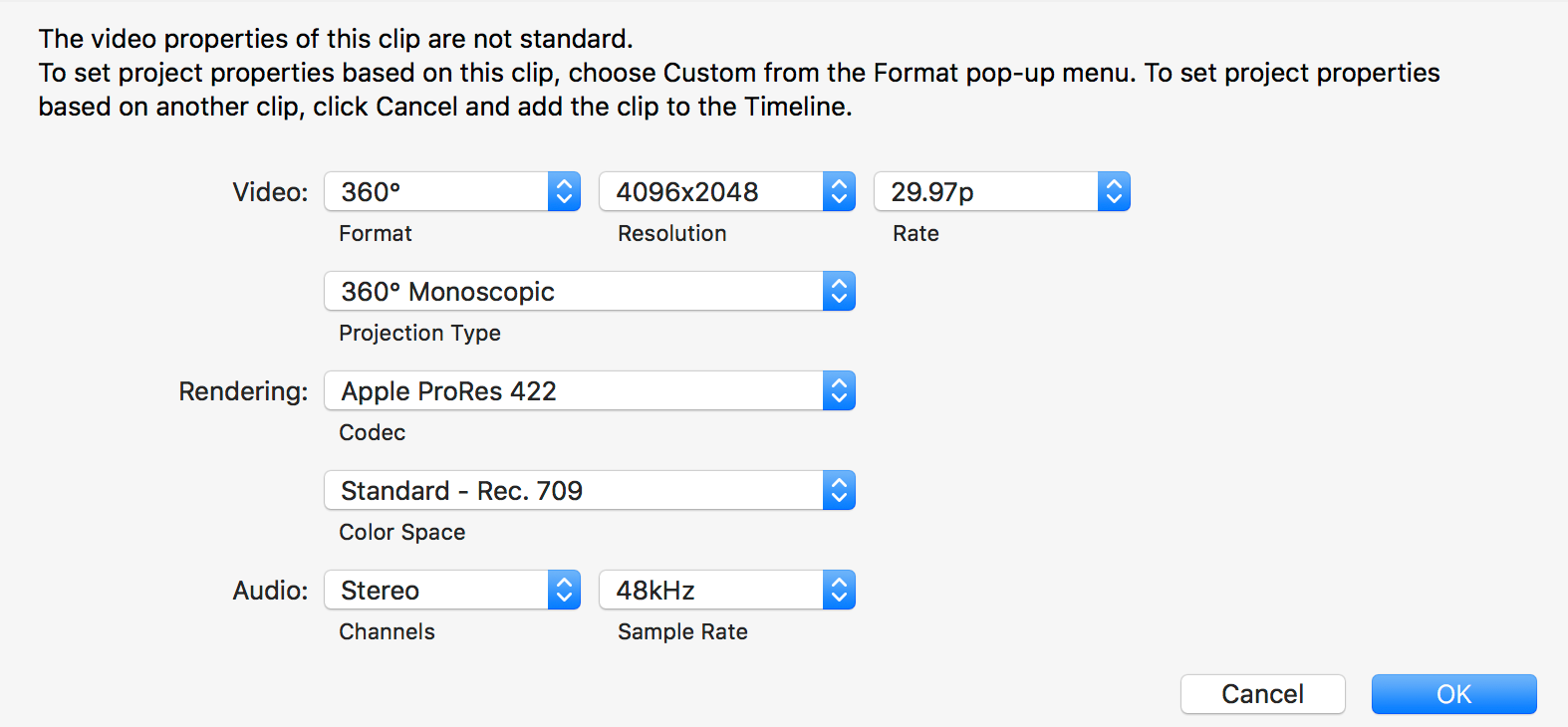Click the blue arrows beside 4096x2048
The height and width of the screenshot is (727, 1568).
coord(839,191)
